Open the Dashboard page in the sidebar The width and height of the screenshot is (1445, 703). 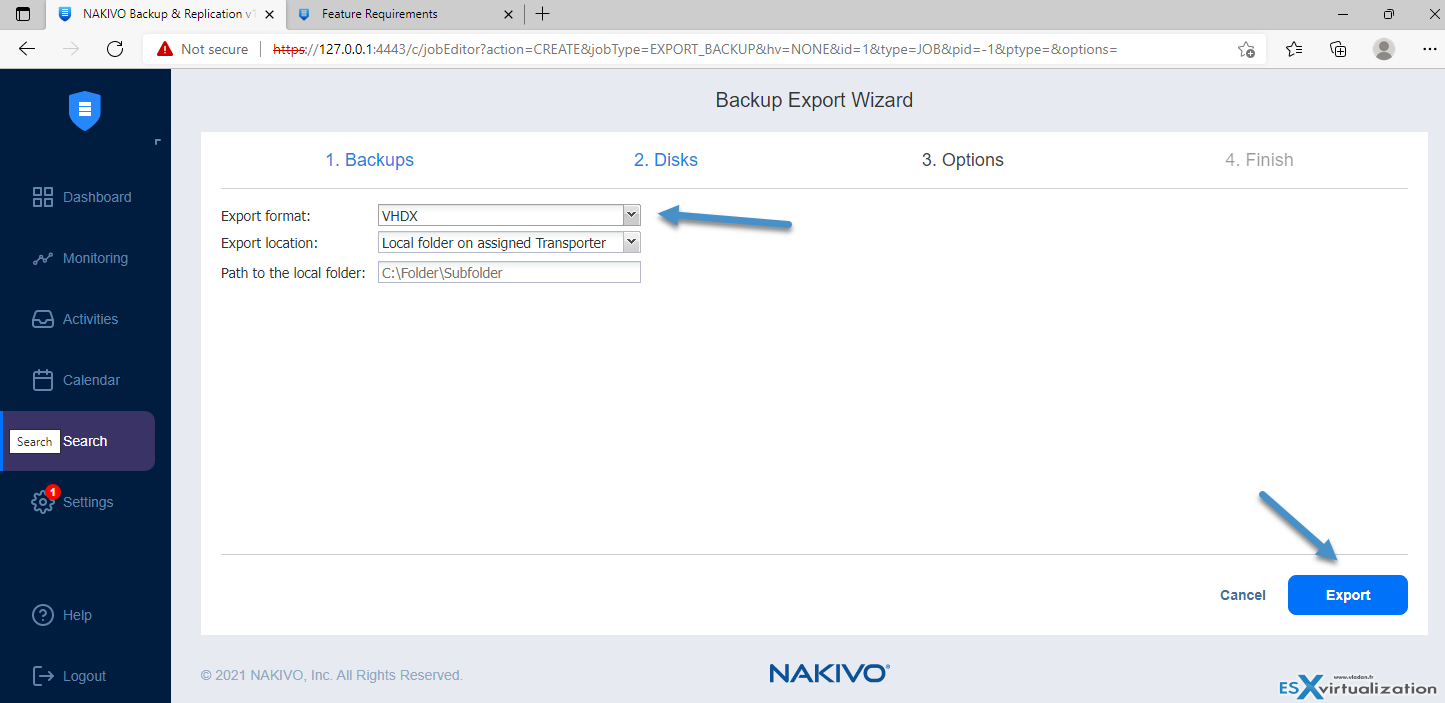point(82,197)
